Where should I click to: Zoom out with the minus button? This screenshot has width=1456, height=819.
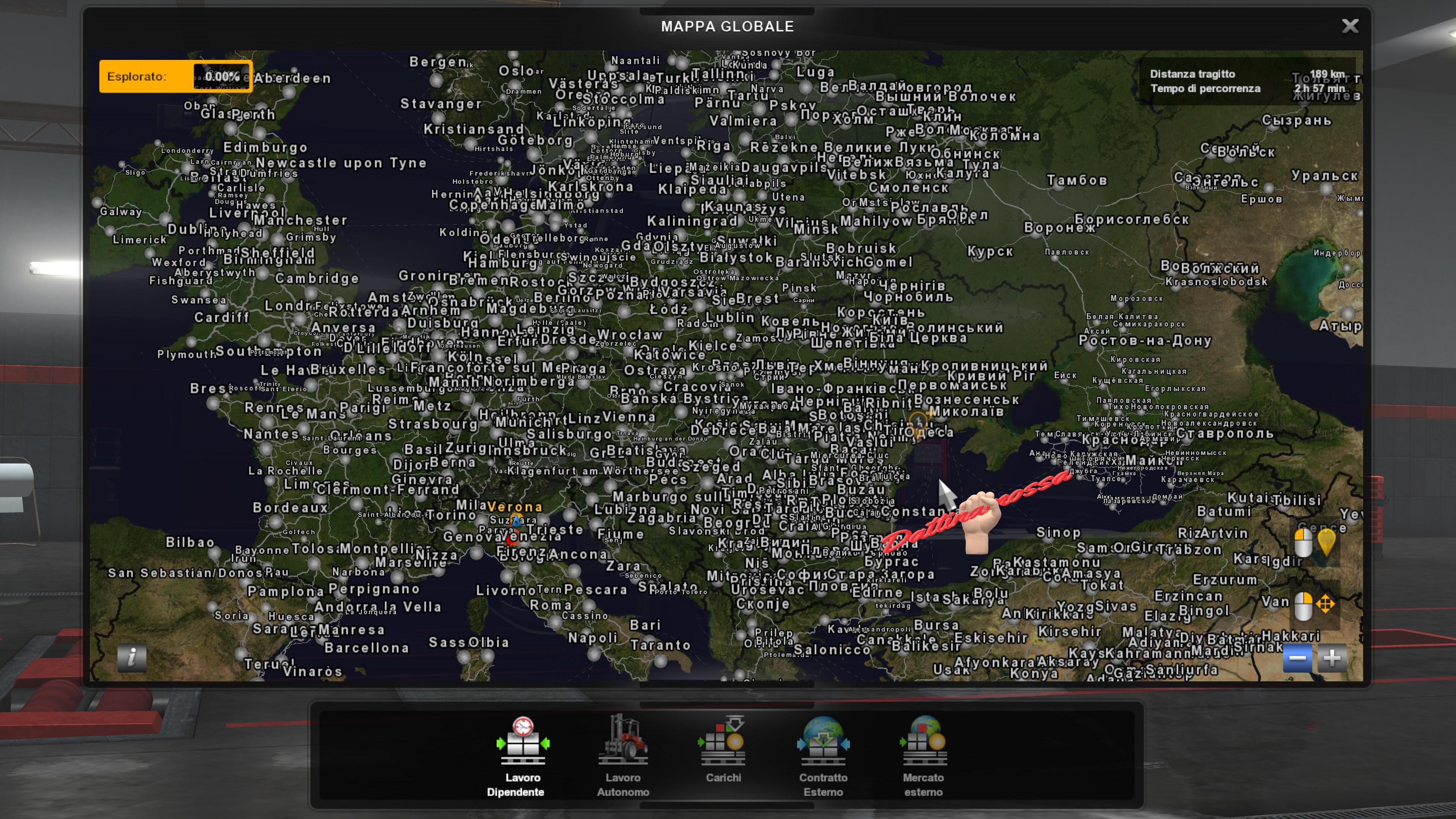coord(1298,658)
